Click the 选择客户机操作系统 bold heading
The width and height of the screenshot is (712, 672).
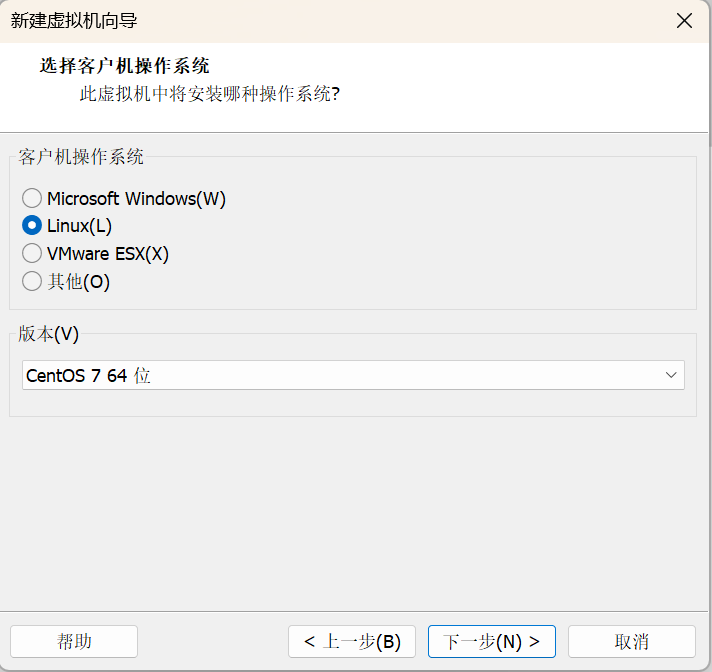point(124,66)
